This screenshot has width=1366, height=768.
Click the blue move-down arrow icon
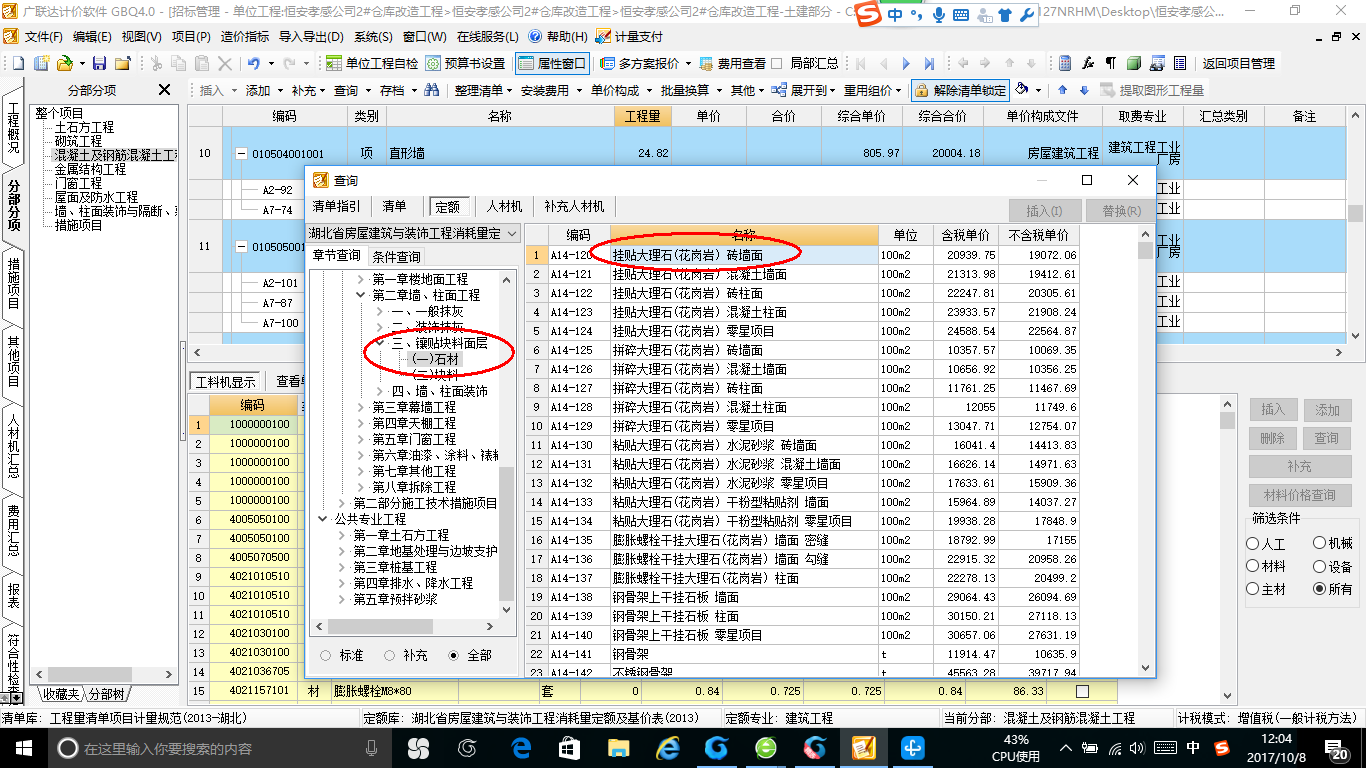[1084, 90]
